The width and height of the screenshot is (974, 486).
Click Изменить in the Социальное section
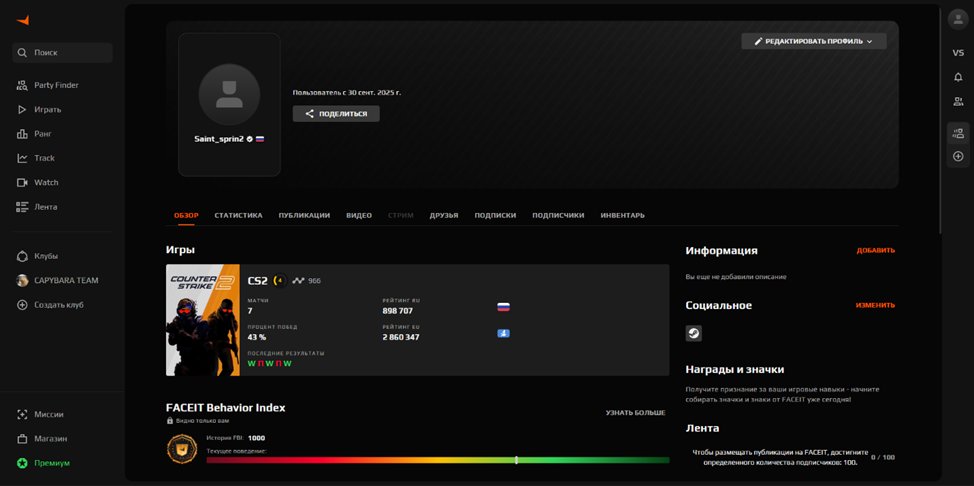tap(875, 305)
